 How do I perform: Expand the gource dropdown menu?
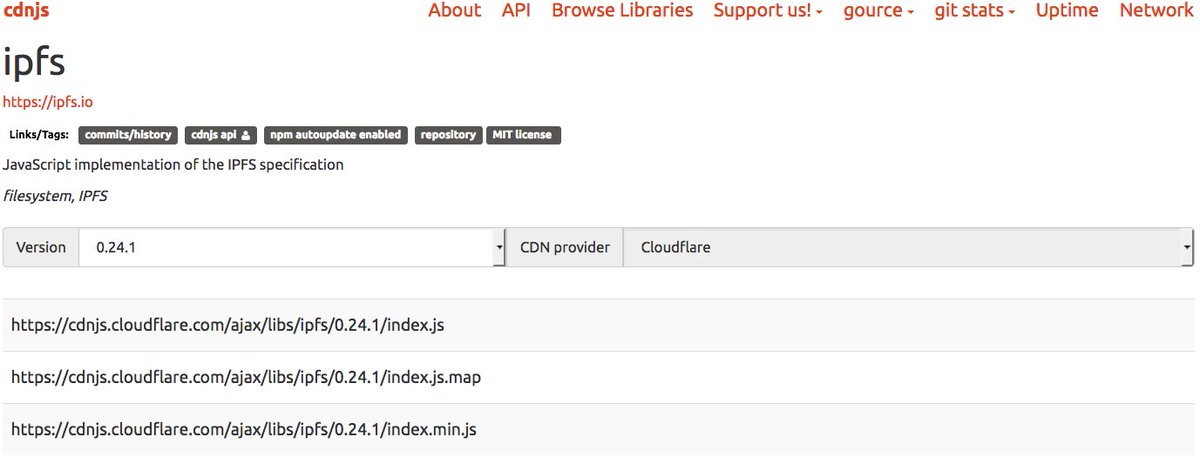click(x=879, y=10)
